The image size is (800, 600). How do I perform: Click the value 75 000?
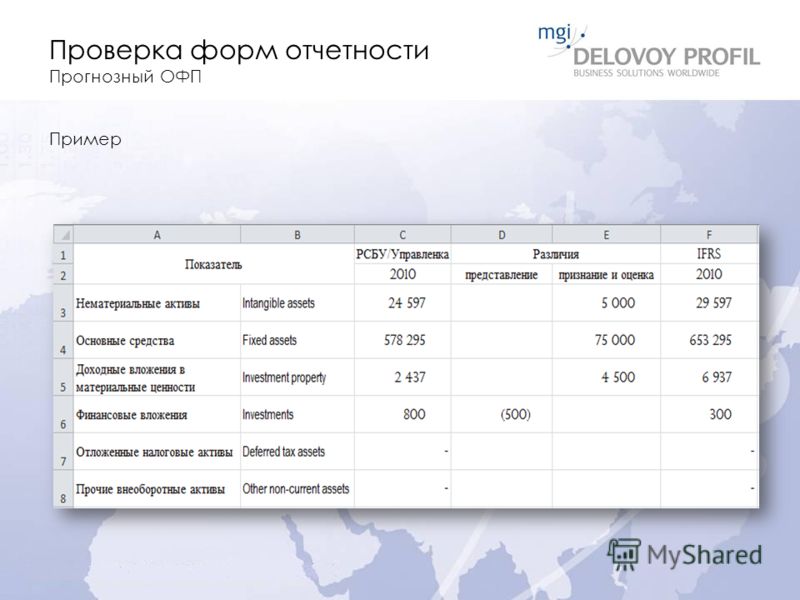pyautogui.click(x=615, y=340)
